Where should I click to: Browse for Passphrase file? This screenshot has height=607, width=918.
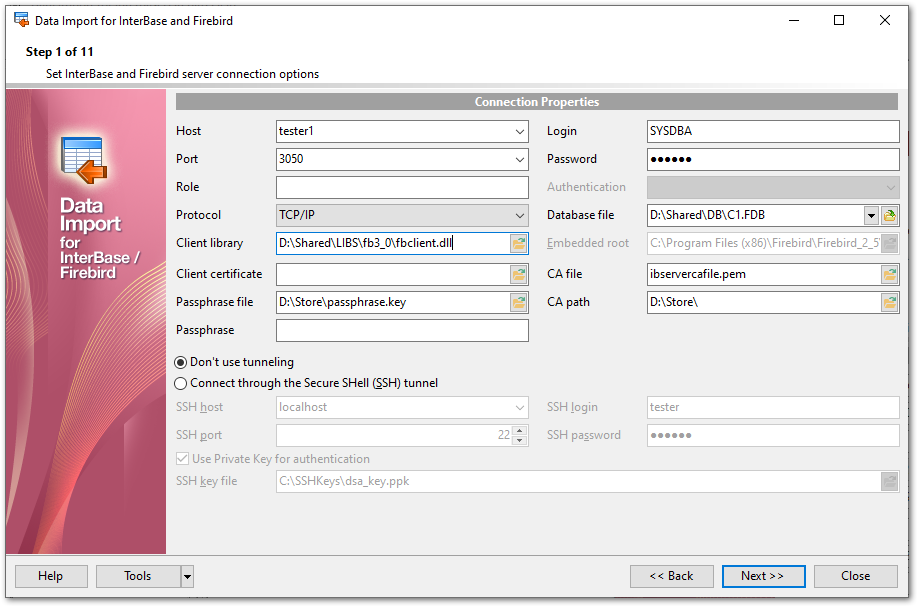click(x=518, y=302)
